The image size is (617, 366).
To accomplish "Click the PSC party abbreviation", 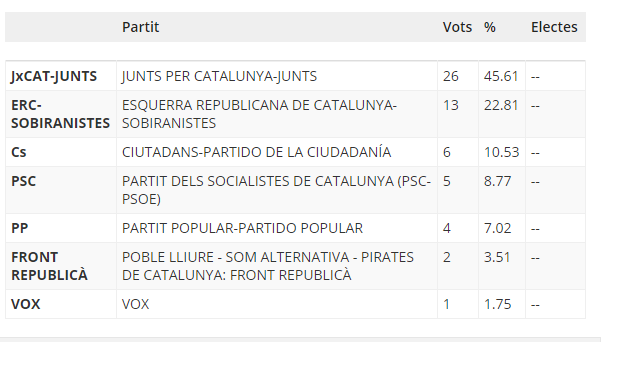I will 23,181.
